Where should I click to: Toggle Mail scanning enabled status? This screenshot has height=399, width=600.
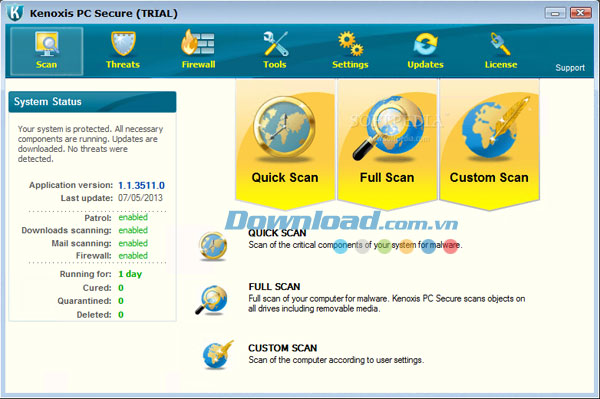click(x=133, y=243)
